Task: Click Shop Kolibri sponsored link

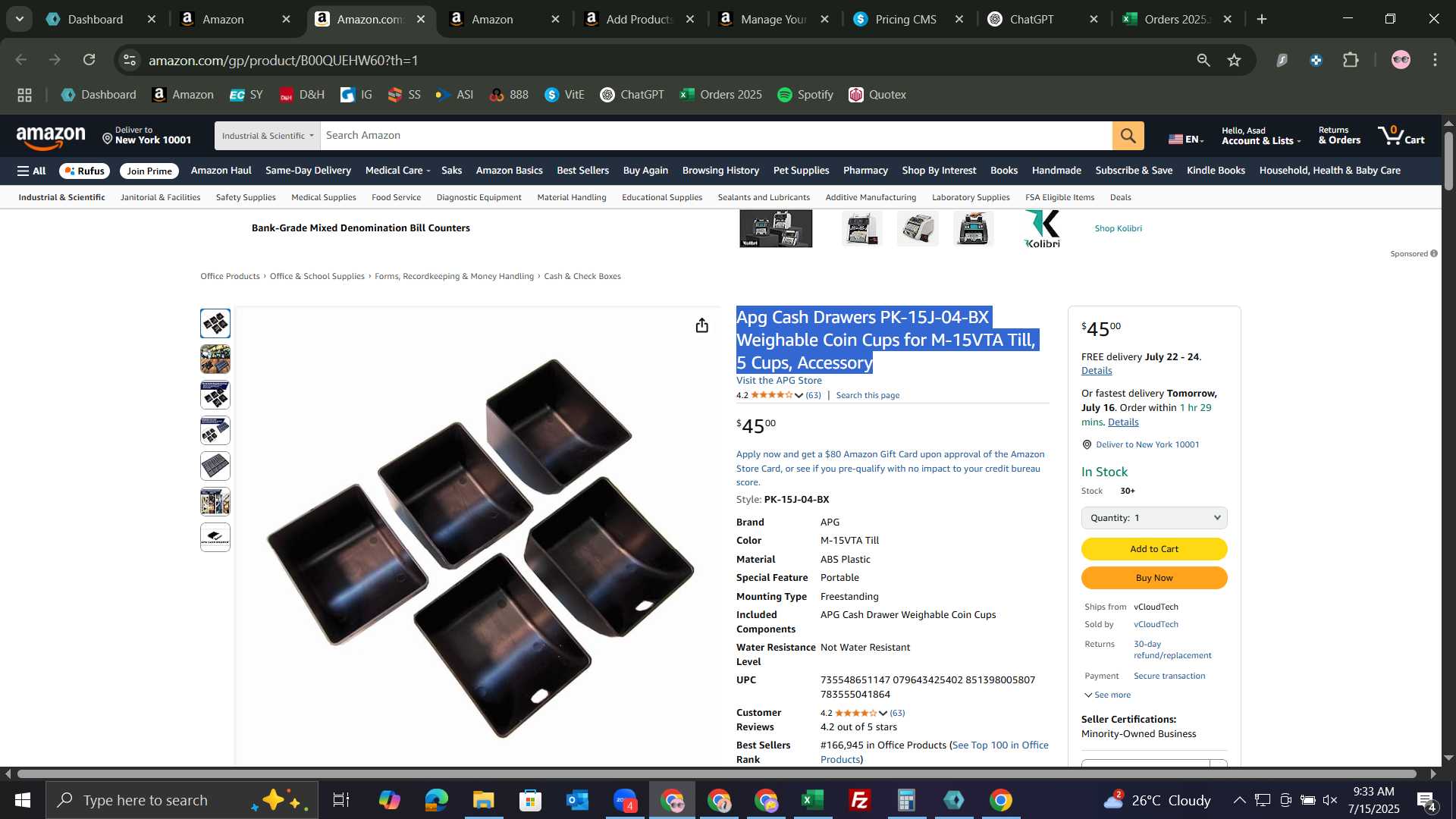Action: click(1118, 228)
